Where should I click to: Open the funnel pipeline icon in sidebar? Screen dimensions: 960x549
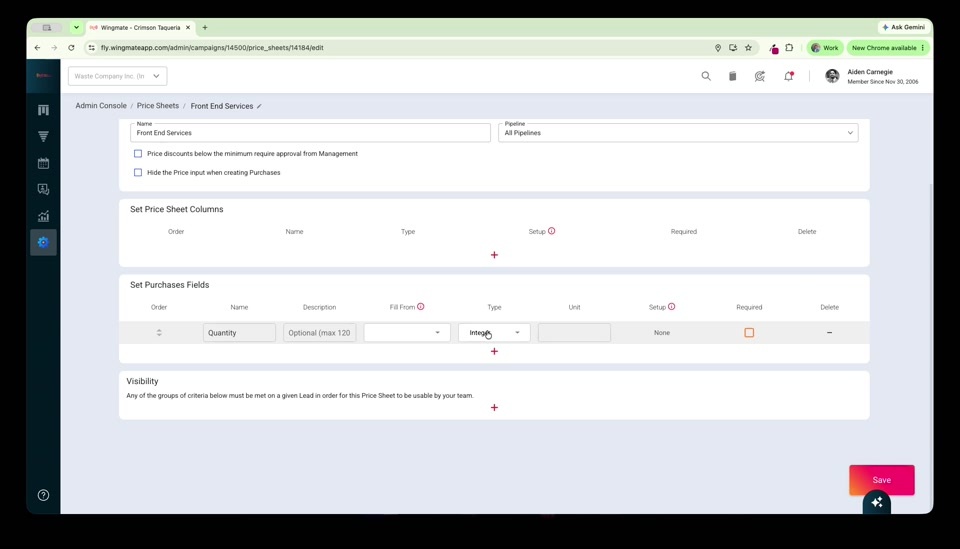(x=43, y=136)
